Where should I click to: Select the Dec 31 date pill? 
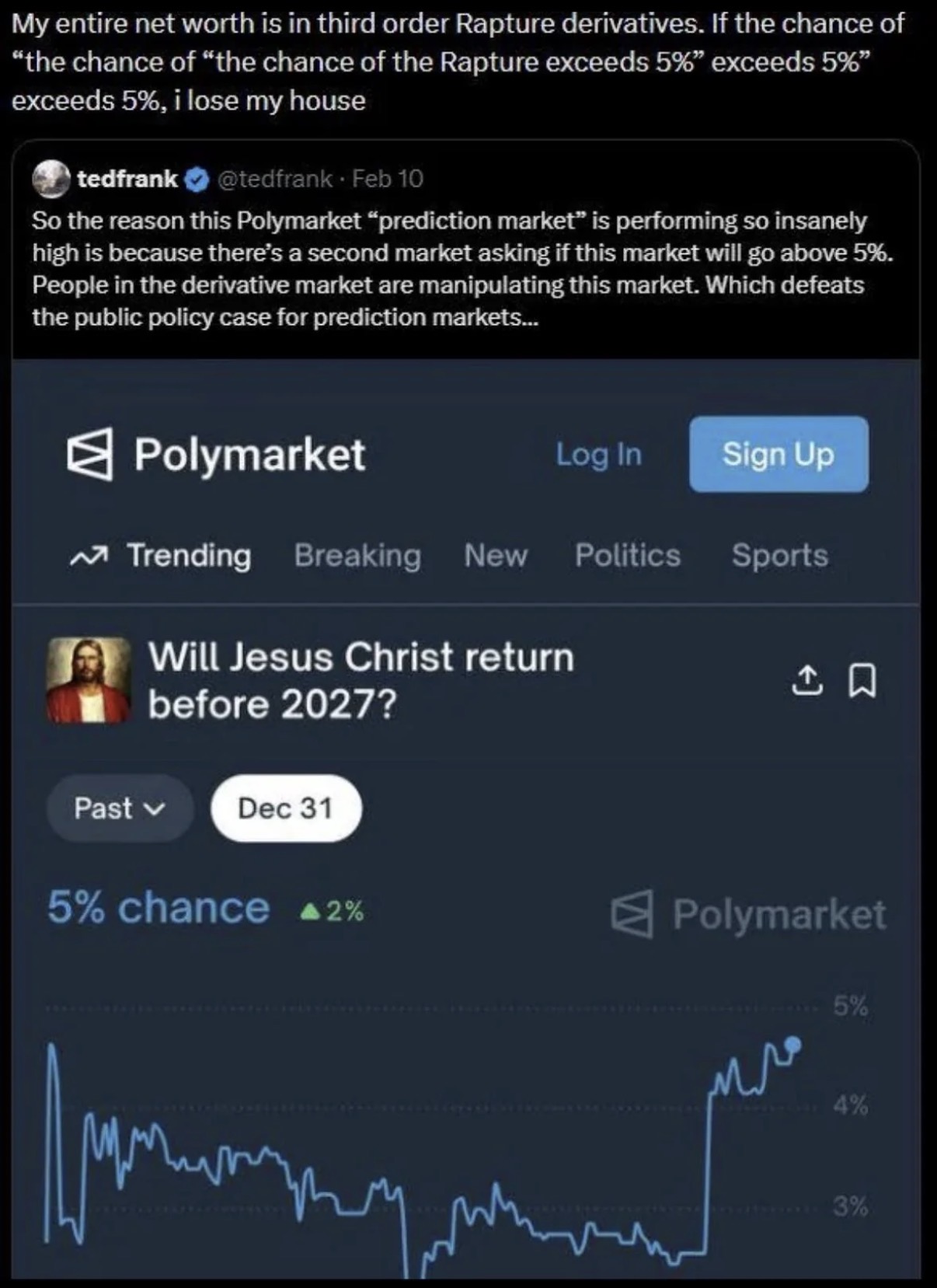(x=285, y=808)
